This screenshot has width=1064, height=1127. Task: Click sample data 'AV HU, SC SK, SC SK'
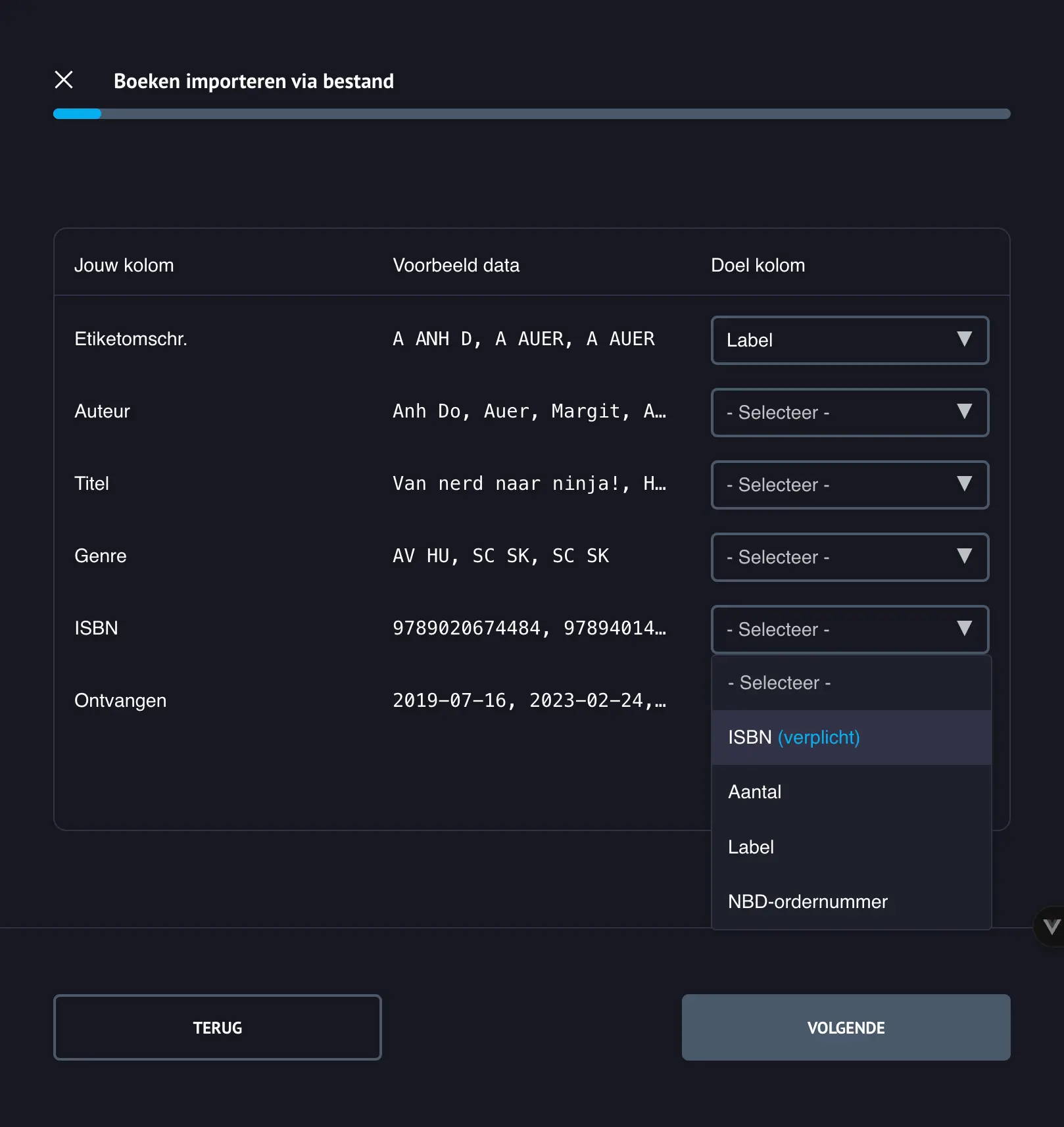tap(500, 556)
